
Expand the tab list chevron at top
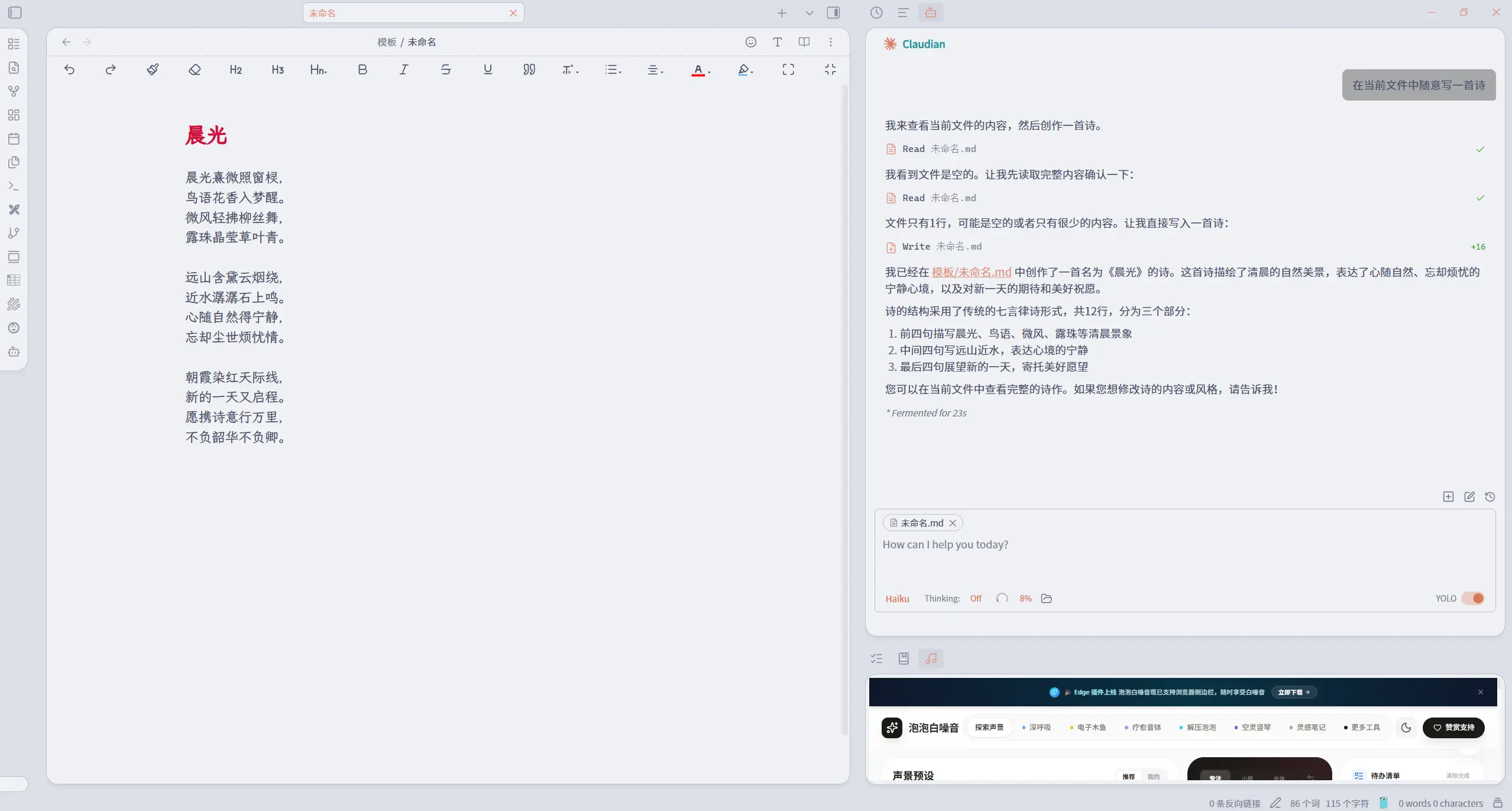click(x=810, y=13)
